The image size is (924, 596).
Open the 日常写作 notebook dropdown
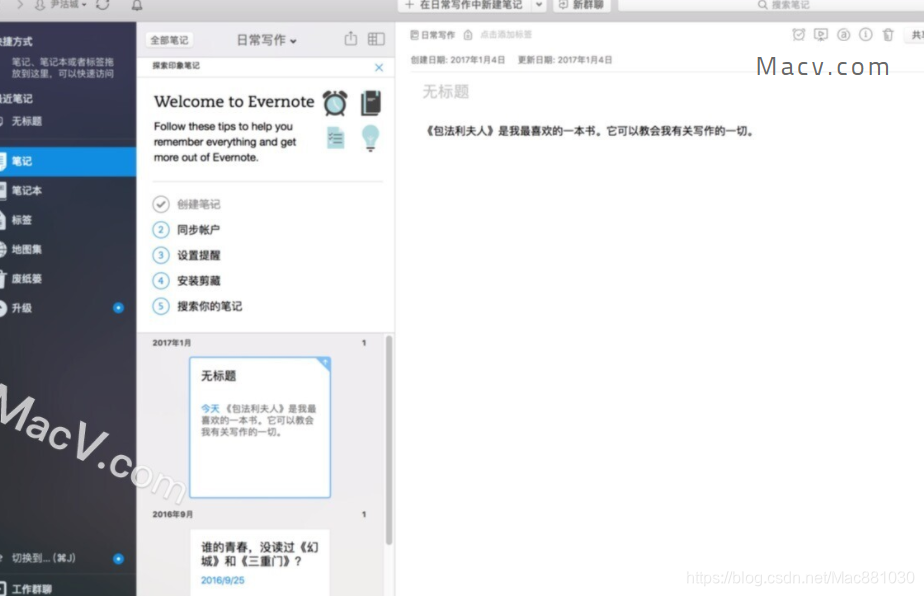pos(266,40)
